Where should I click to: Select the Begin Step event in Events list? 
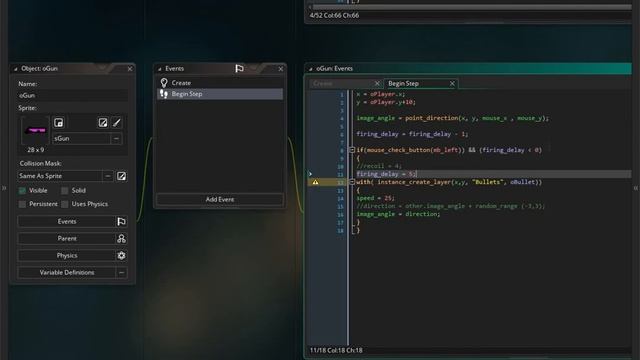click(x=220, y=94)
